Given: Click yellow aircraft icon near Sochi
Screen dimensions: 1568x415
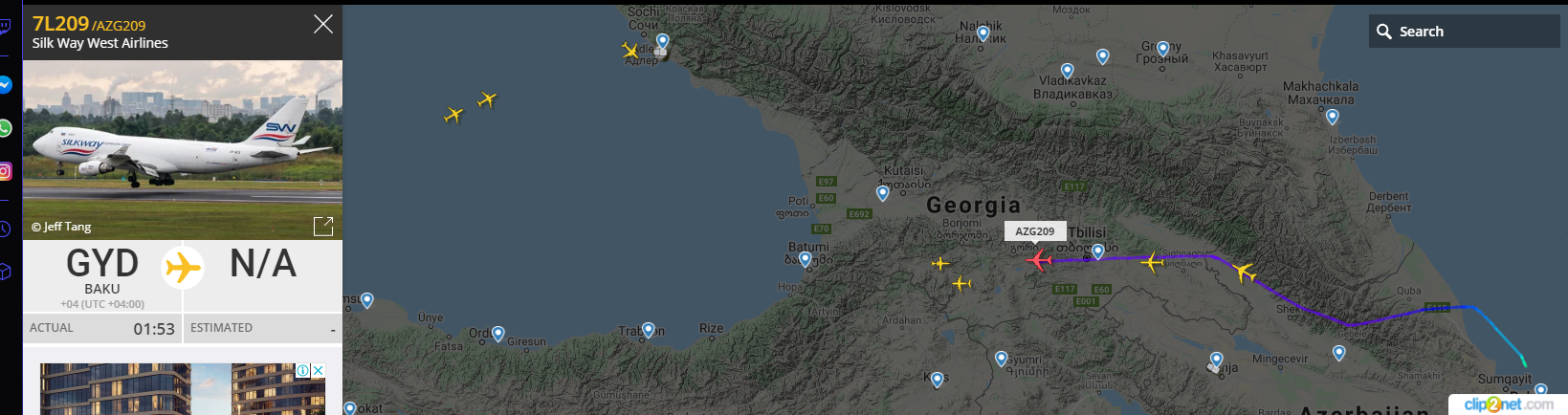Looking at the screenshot, I should coord(629,50).
